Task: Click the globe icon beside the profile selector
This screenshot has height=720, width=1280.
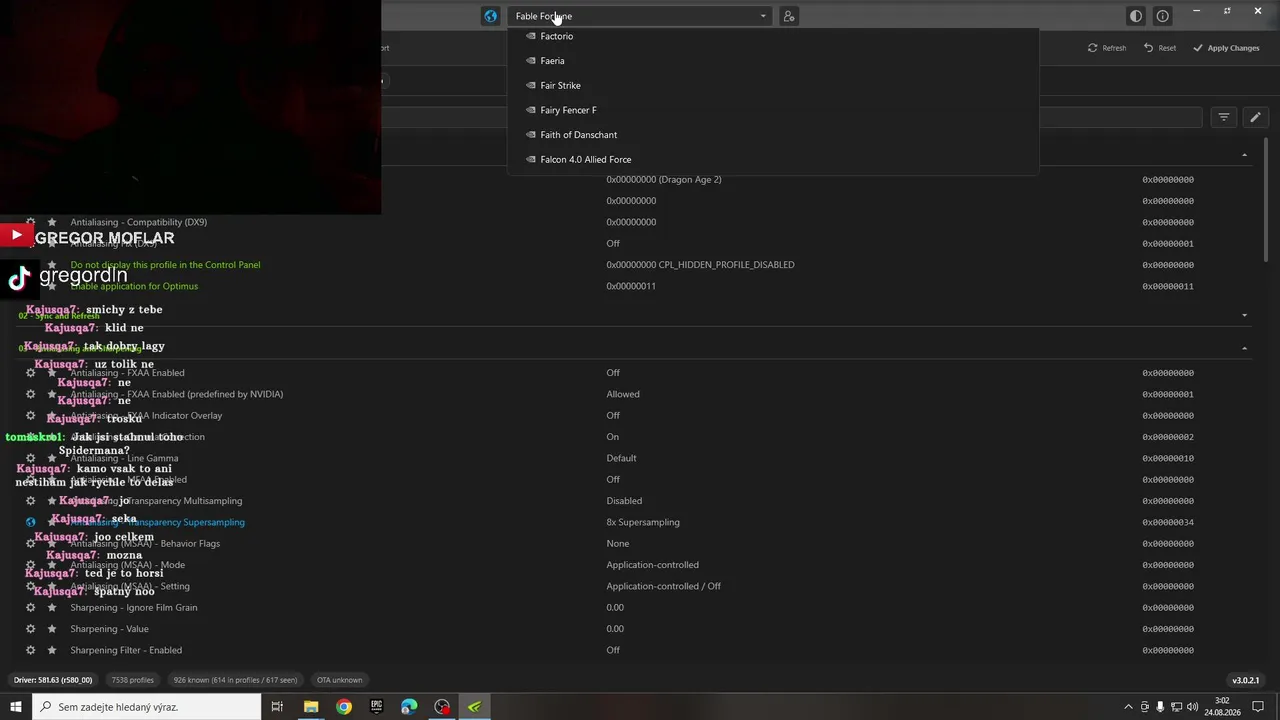Action: tap(490, 16)
